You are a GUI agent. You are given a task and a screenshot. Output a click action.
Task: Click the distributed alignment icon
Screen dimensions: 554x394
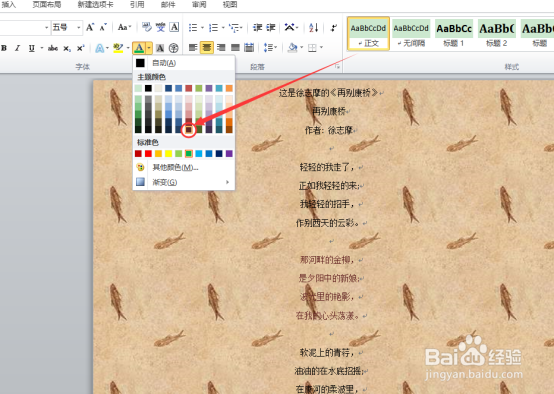click(x=249, y=47)
